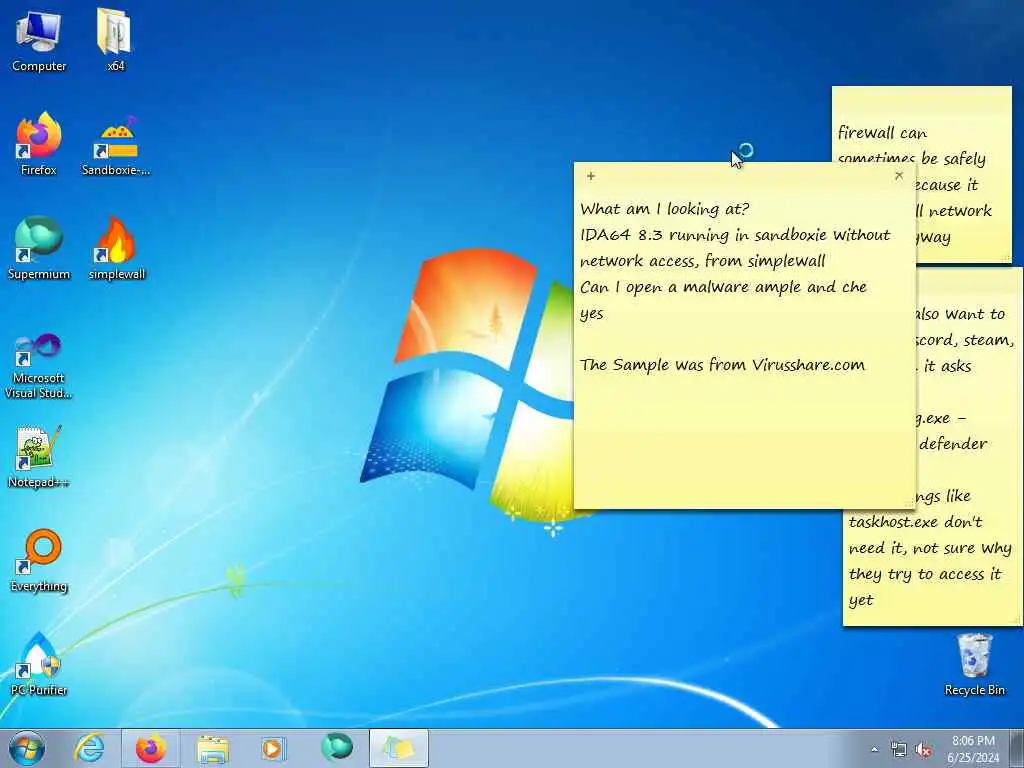Launch Supermium from the desktop

coord(39,248)
